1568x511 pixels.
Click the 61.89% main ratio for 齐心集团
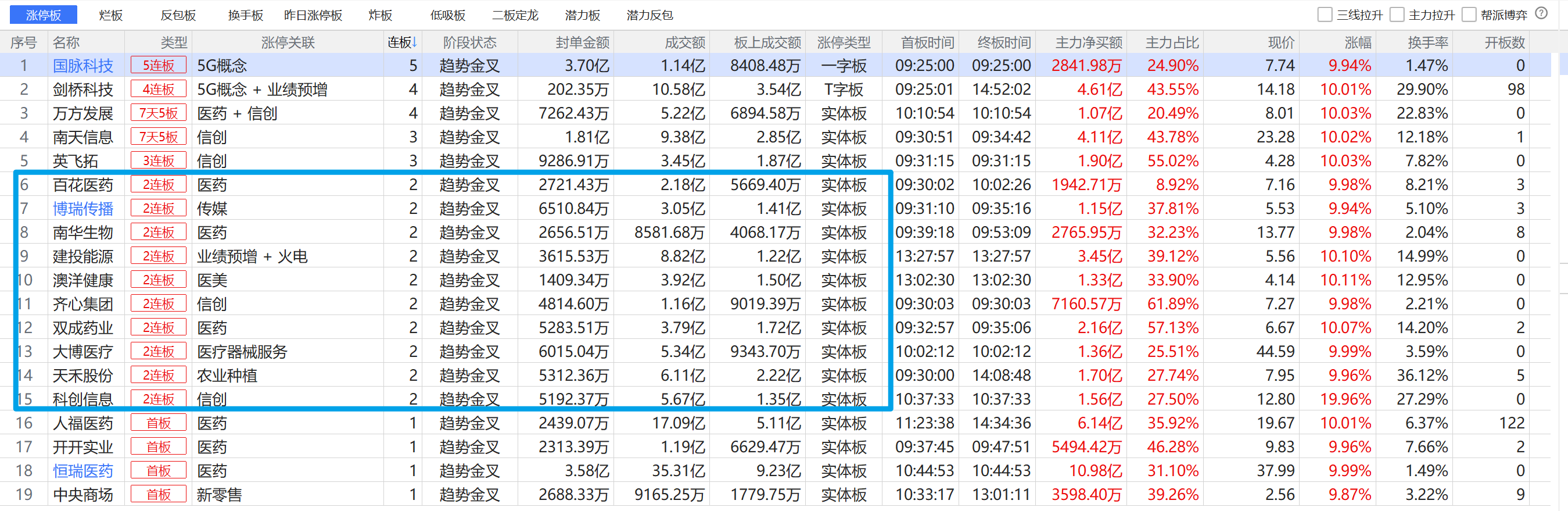[x=1173, y=304]
